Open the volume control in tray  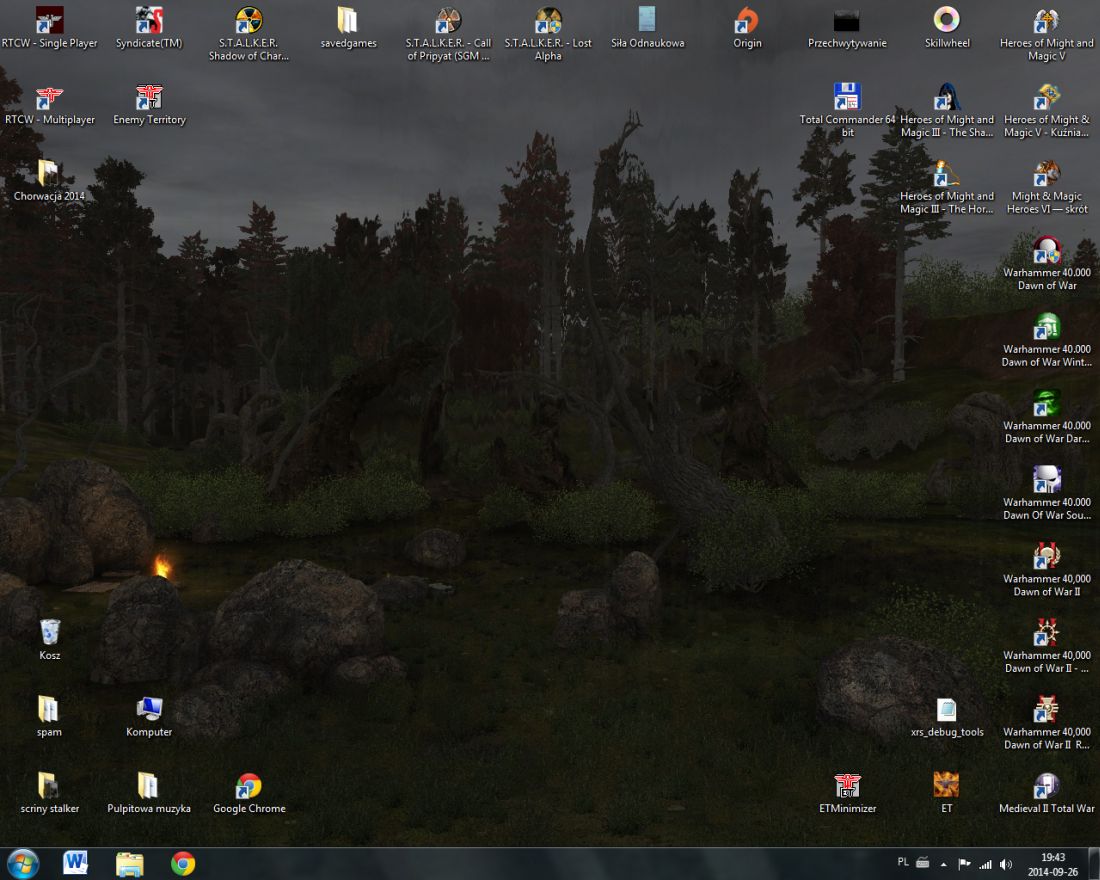tap(1005, 864)
